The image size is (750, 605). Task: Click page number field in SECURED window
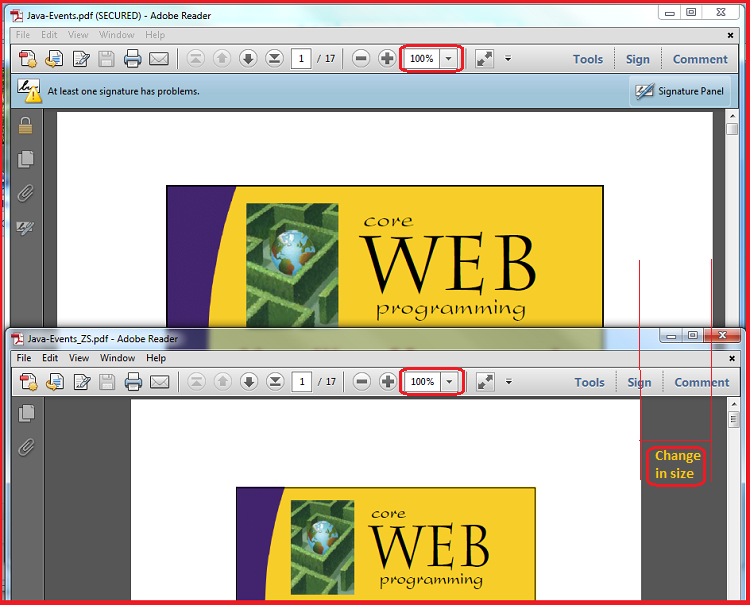coord(301,58)
